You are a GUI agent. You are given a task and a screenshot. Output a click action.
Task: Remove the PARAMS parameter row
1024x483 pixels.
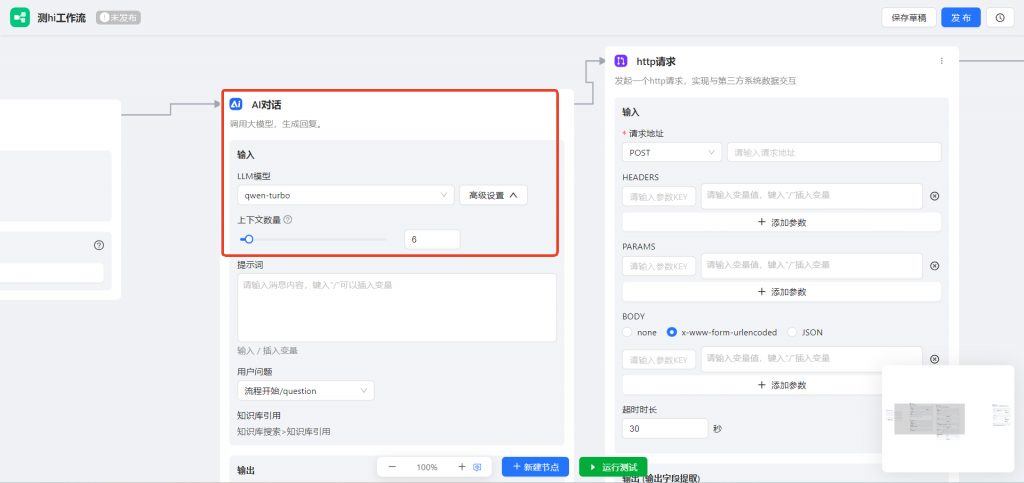(934, 266)
